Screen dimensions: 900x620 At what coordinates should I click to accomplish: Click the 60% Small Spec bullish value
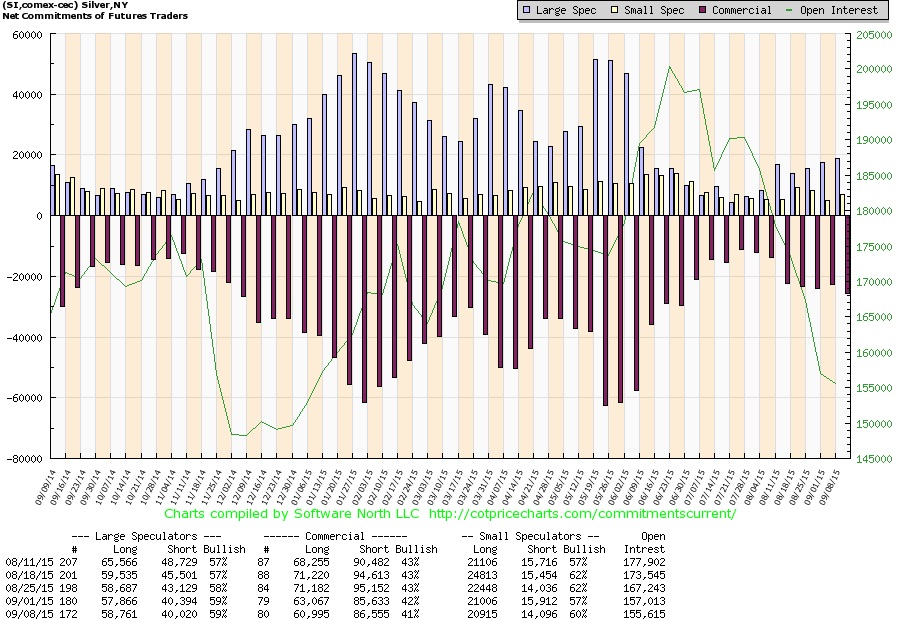click(x=578, y=614)
